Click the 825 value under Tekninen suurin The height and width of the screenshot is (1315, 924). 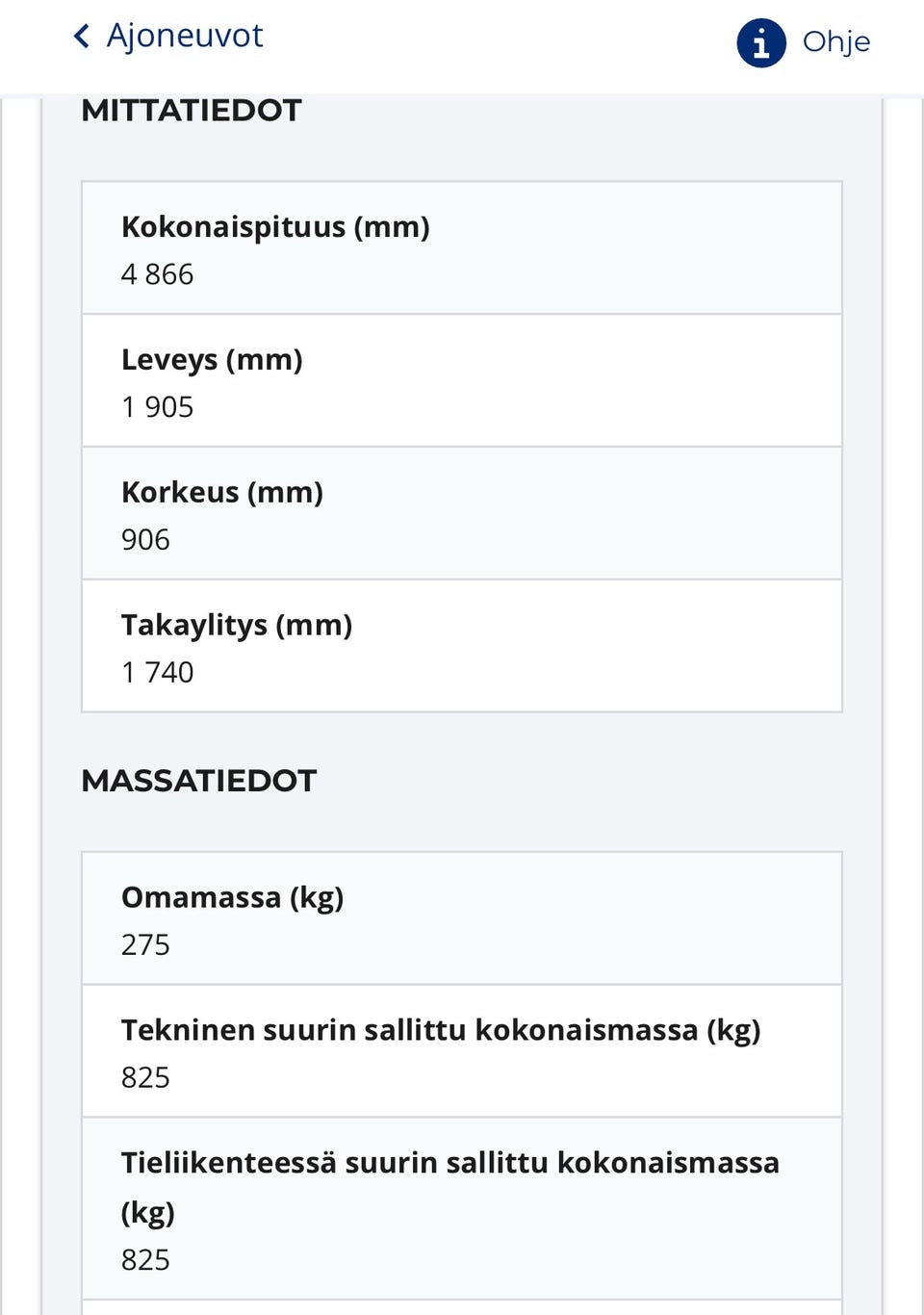pyautogui.click(x=145, y=1078)
